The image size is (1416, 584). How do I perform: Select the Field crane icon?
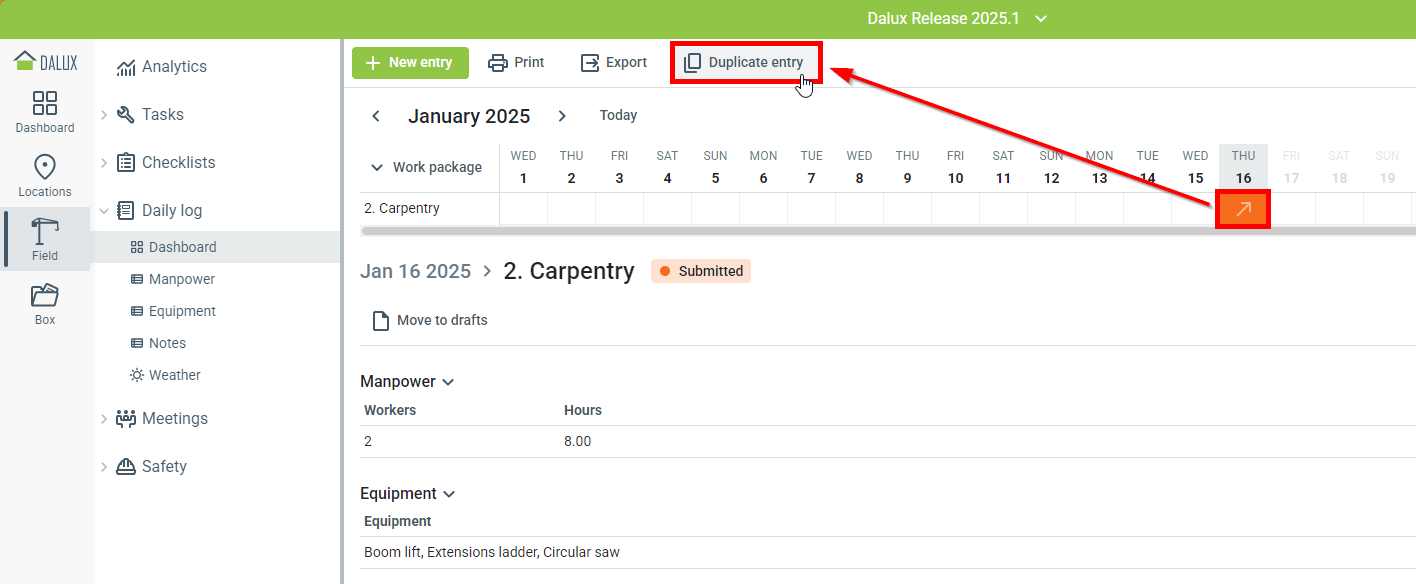point(45,232)
